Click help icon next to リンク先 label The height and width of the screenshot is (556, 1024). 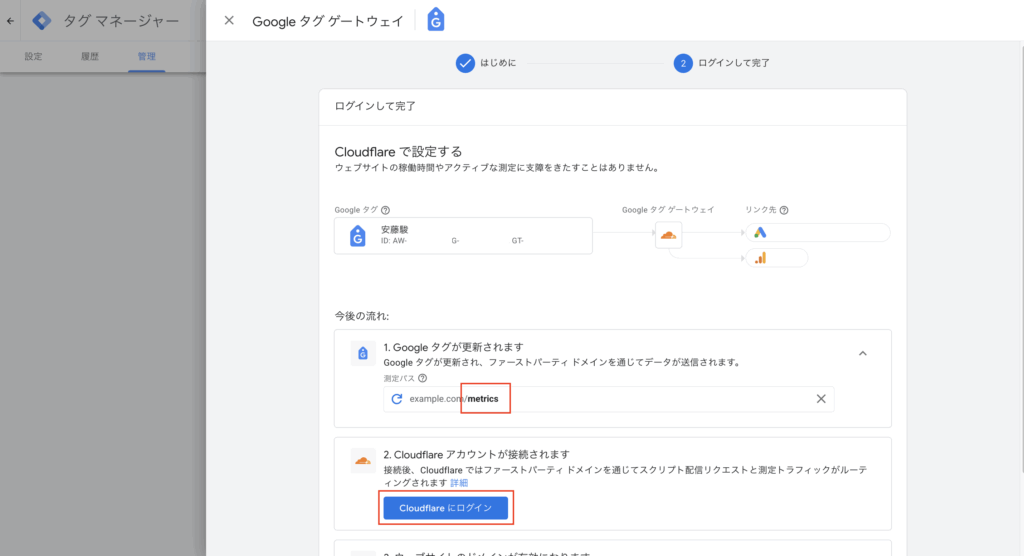click(x=784, y=210)
